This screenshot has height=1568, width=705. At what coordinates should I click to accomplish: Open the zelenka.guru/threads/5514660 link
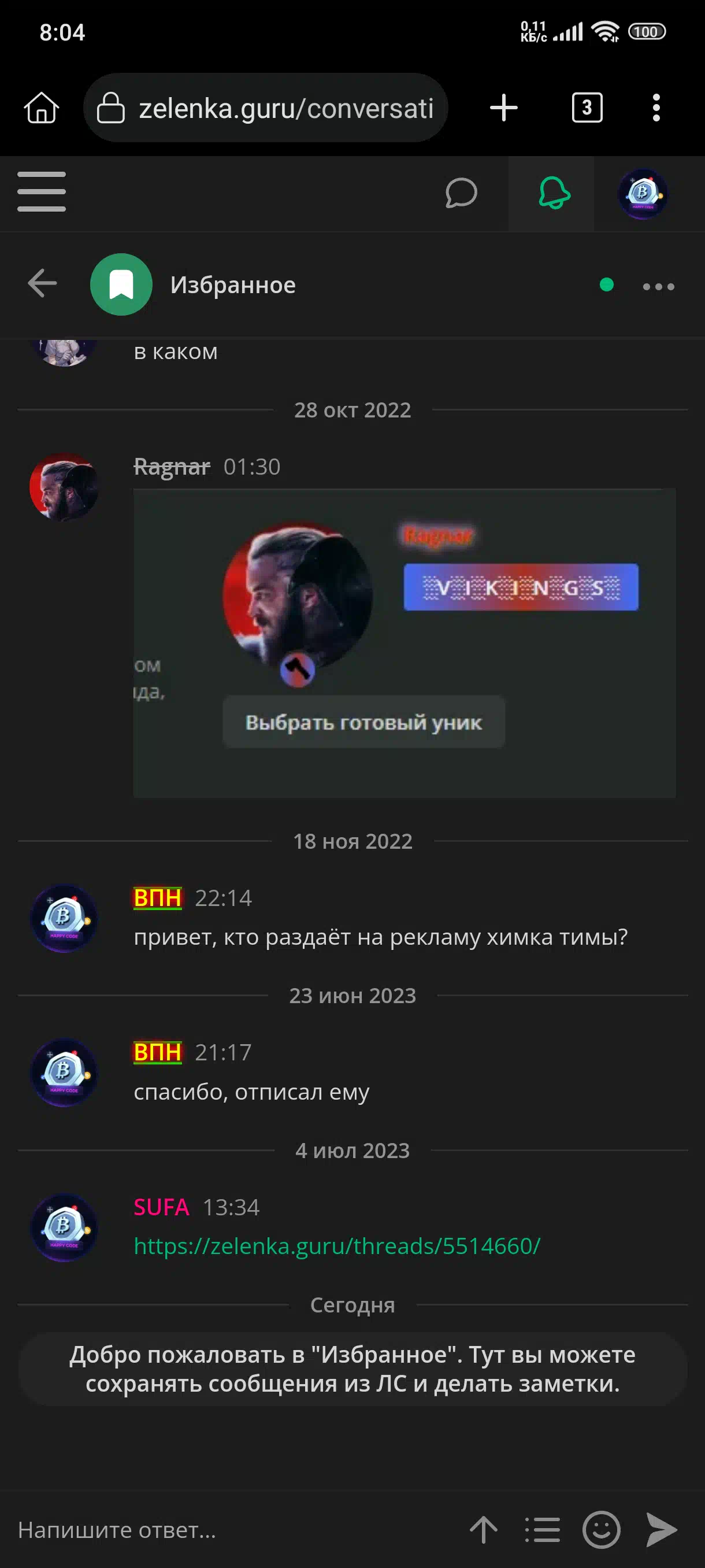[337, 1246]
